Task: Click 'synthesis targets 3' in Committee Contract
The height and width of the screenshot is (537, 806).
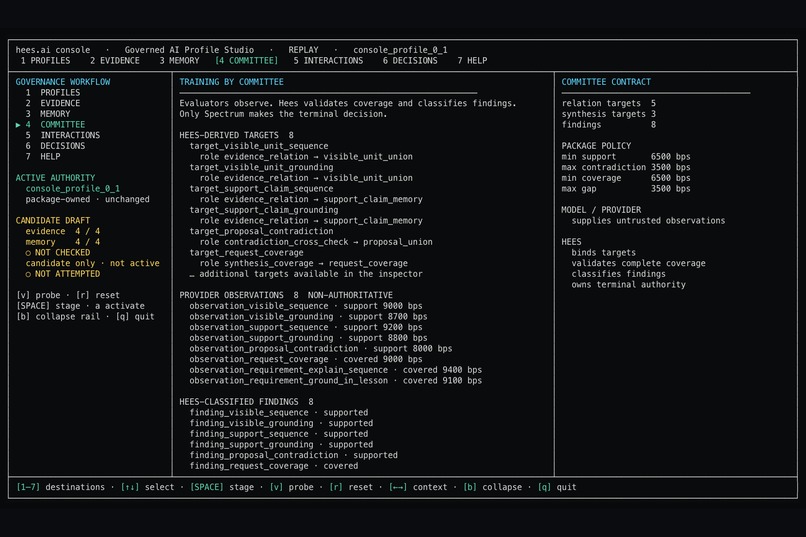Action: tap(609, 114)
